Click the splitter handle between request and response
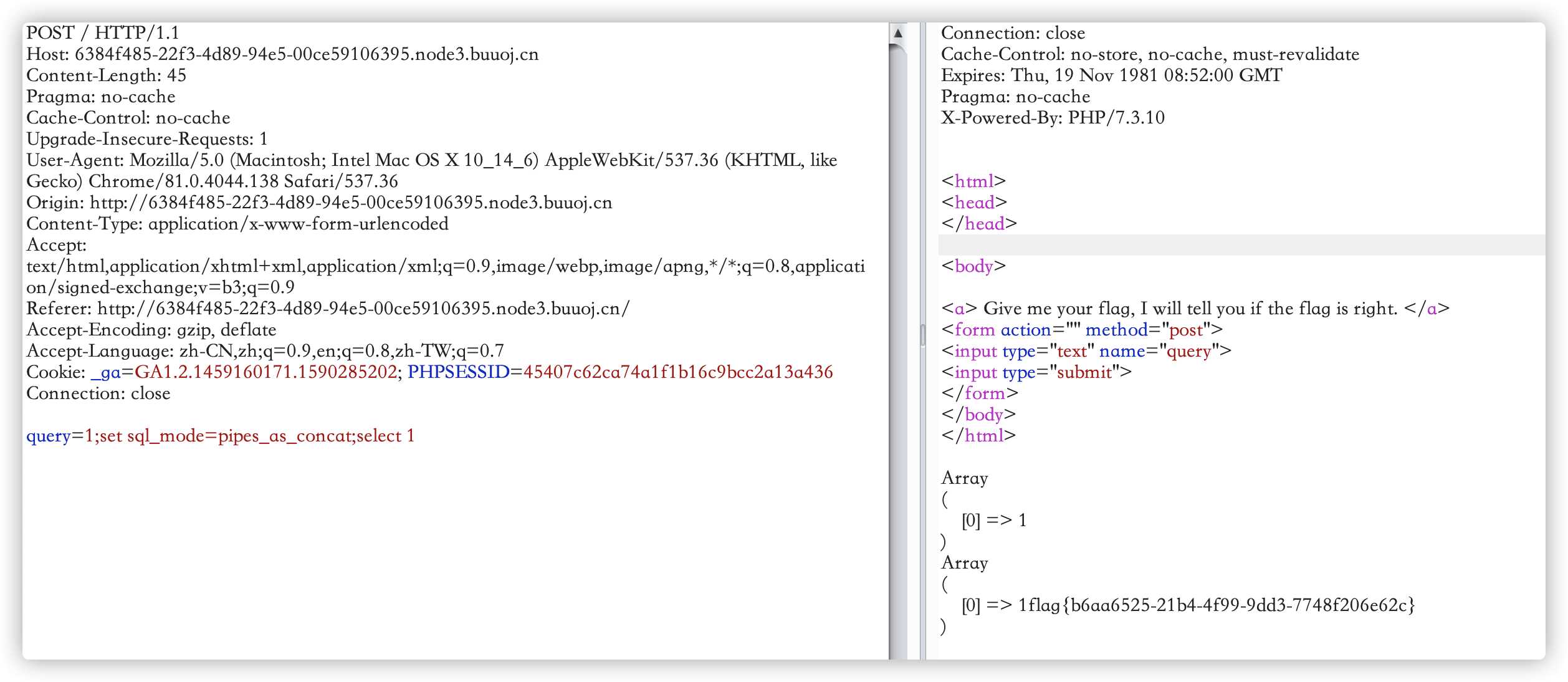 (x=923, y=335)
